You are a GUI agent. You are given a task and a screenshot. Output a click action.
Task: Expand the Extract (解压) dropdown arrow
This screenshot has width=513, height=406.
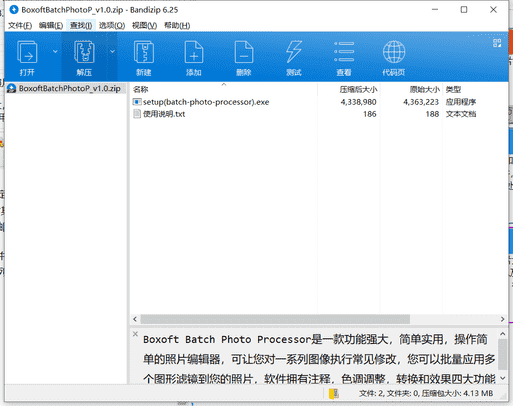112,51
